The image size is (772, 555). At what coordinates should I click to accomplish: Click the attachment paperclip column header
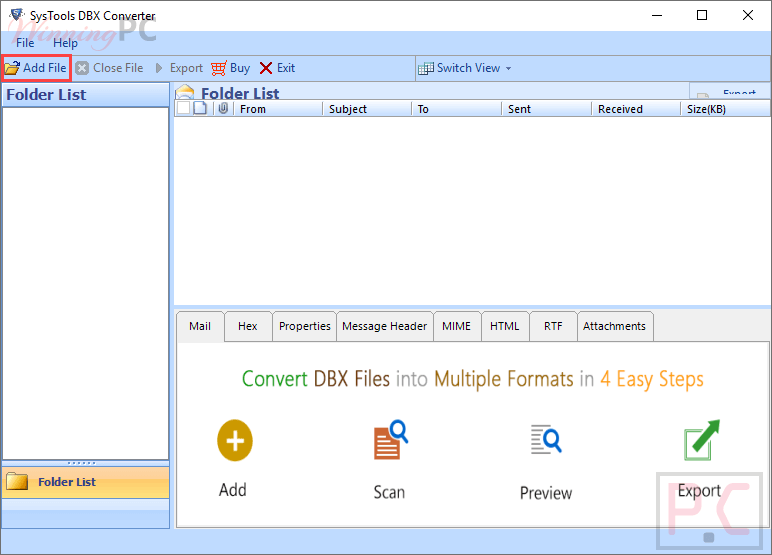coord(223,108)
